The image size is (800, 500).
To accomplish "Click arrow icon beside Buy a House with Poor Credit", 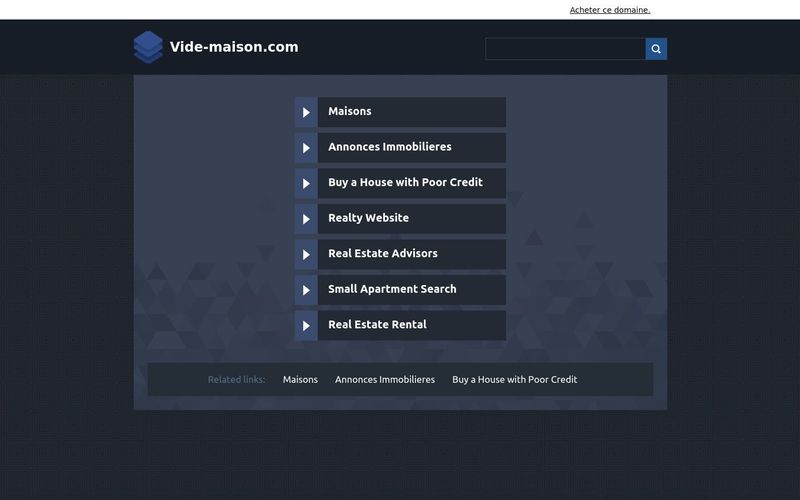I will tap(306, 183).
